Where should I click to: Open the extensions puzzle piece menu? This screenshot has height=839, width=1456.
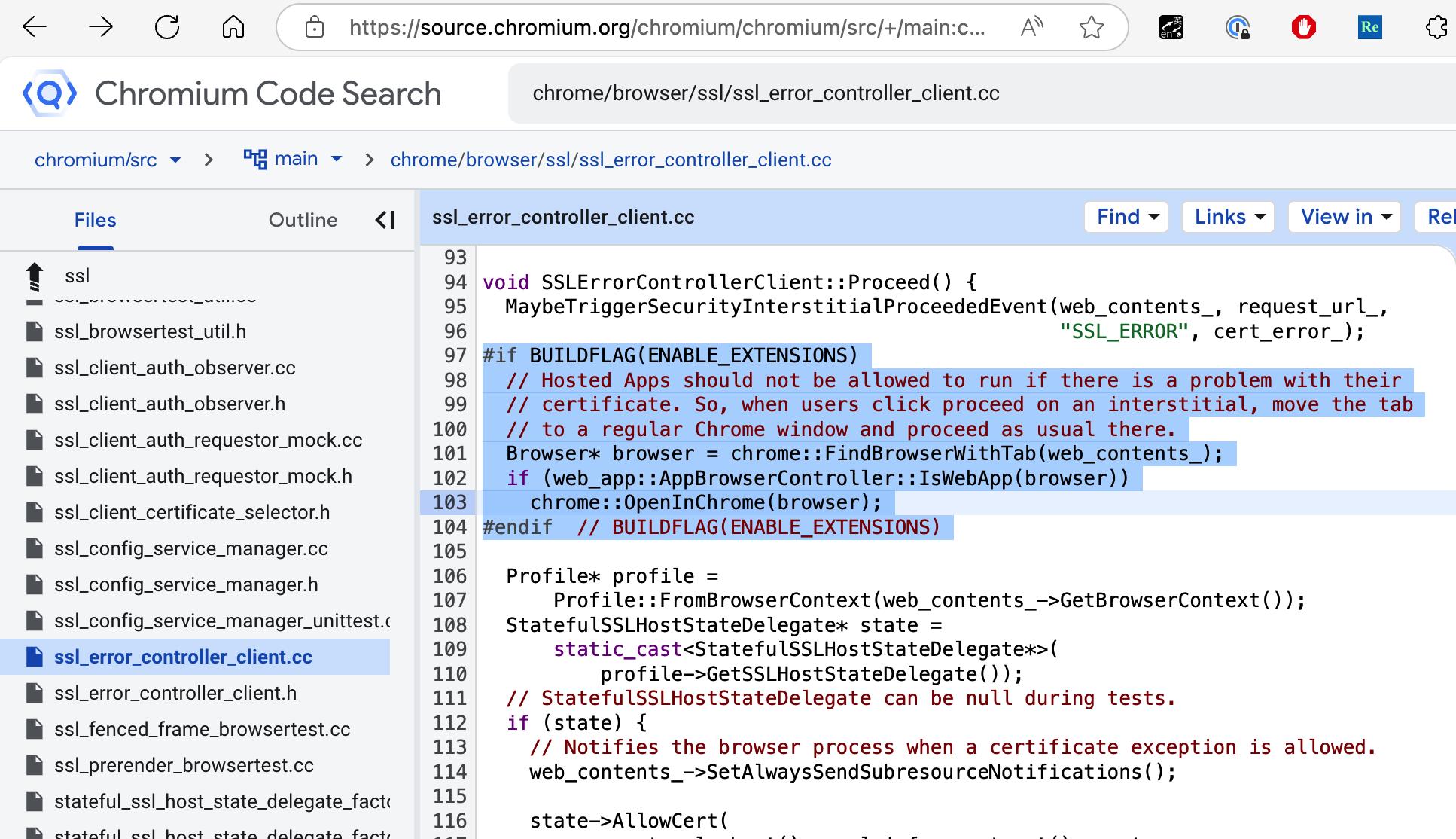point(1436,28)
